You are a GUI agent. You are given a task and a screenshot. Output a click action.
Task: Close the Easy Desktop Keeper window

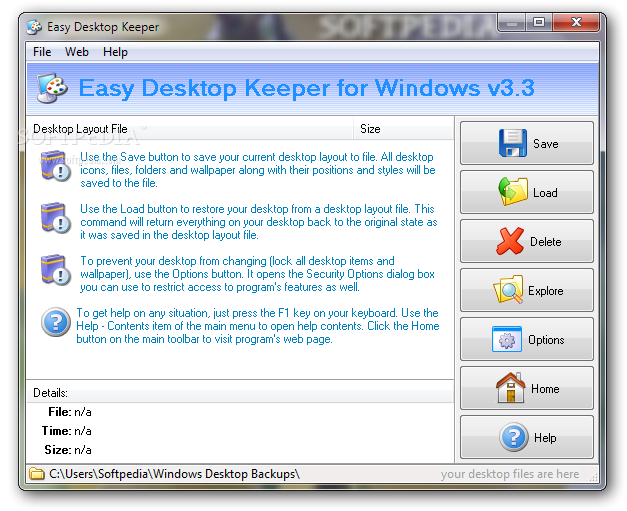pos(576,22)
